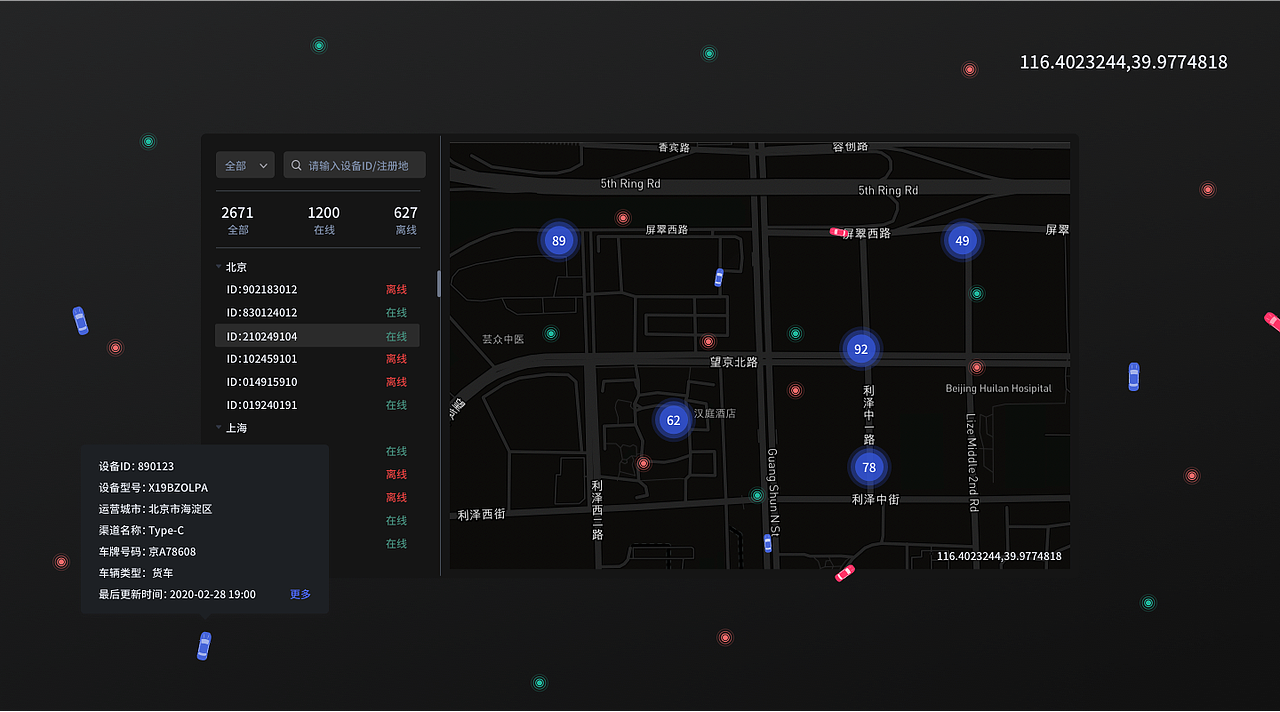Click blue car icon below 屏翠西路 on map
The height and width of the screenshot is (712, 1280).
click(x=719, y=278)
